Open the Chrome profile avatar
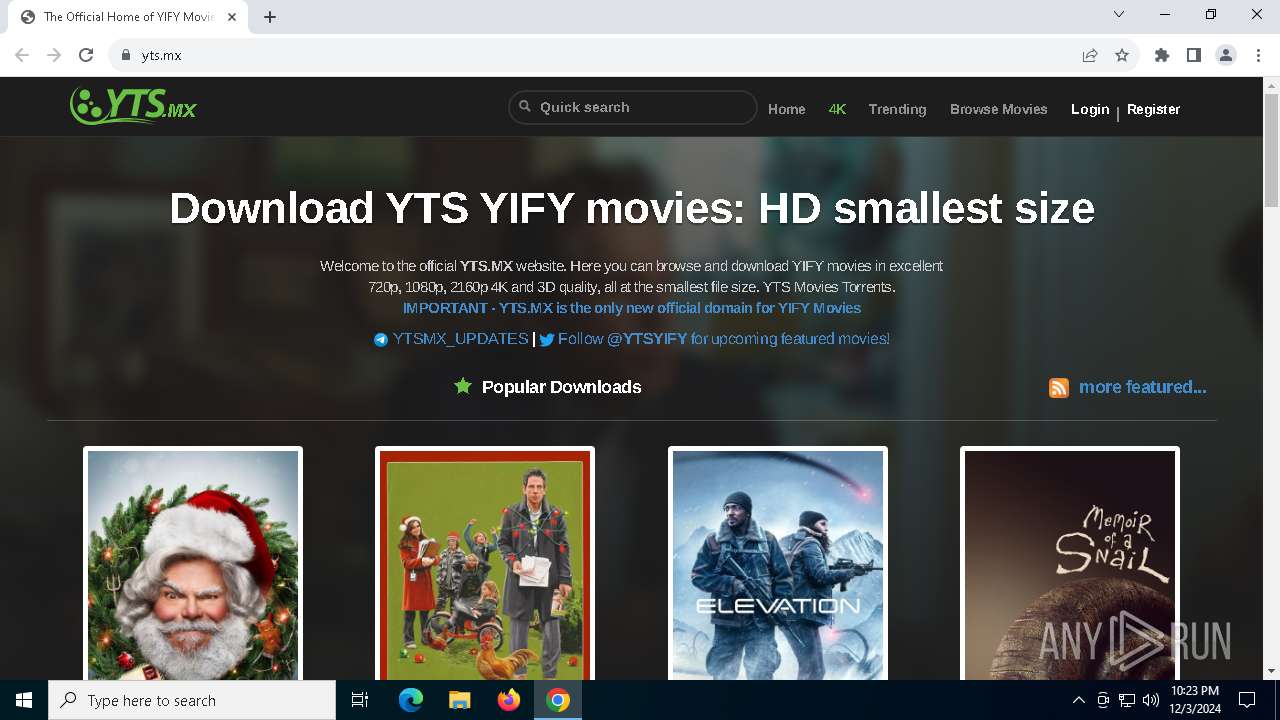Image resolution: width=1280 pixels, height=720 pixels. tap(1226, 55)
